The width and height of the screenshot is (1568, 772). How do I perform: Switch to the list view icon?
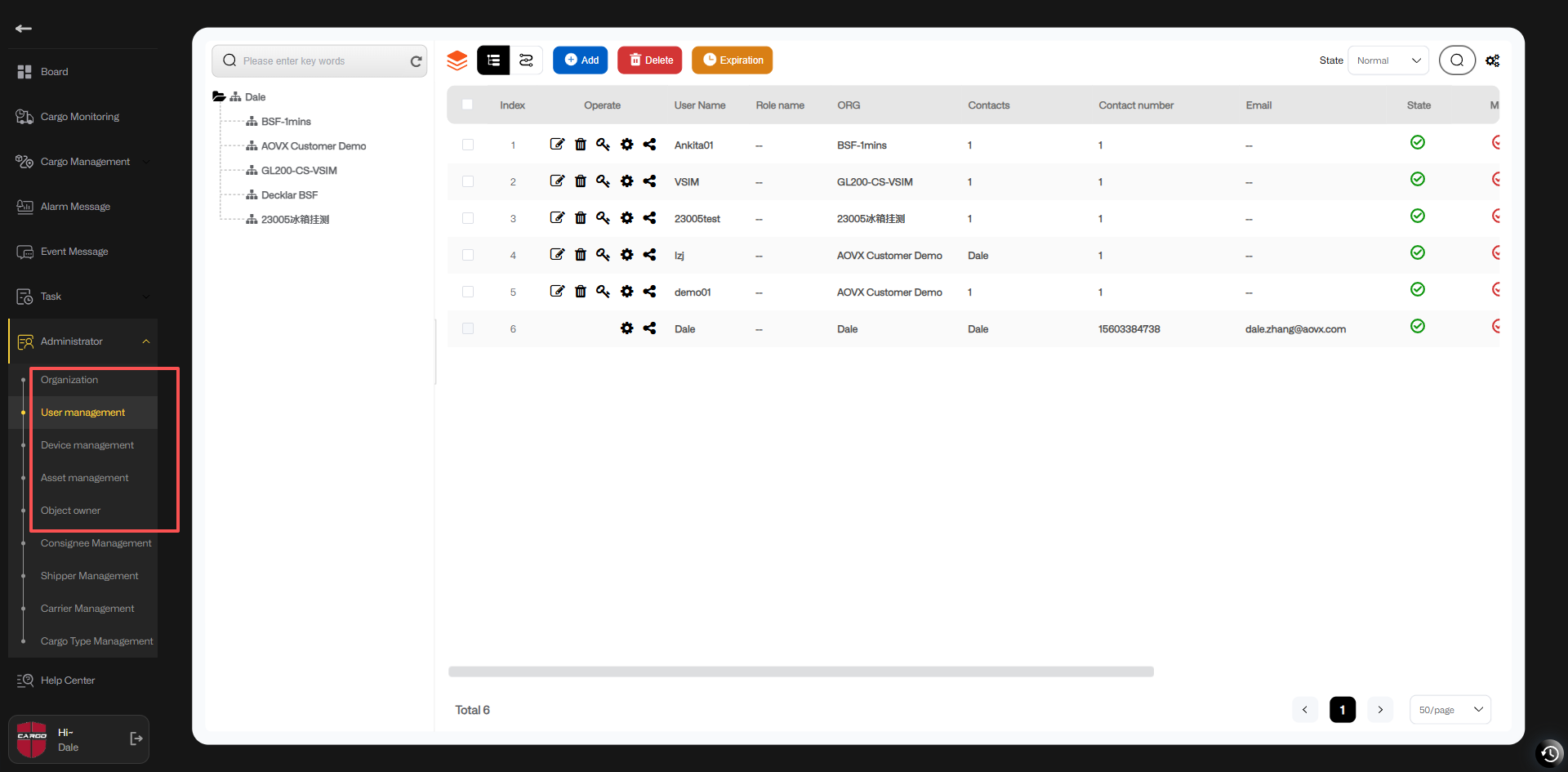[493, 60]
